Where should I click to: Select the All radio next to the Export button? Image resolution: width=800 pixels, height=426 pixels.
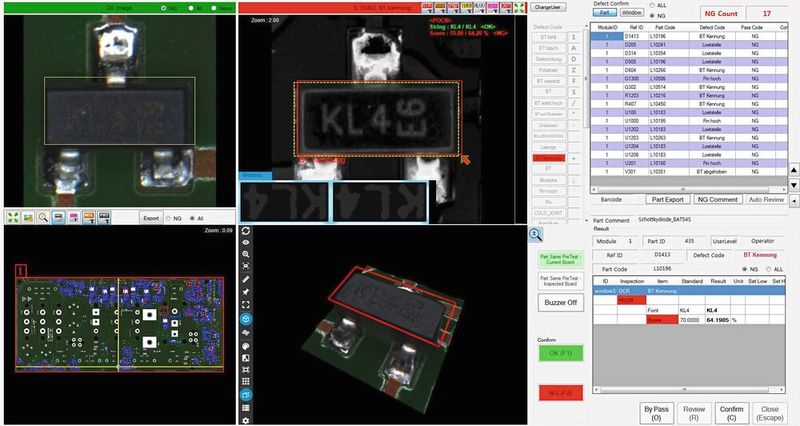(x=192, y=218)
